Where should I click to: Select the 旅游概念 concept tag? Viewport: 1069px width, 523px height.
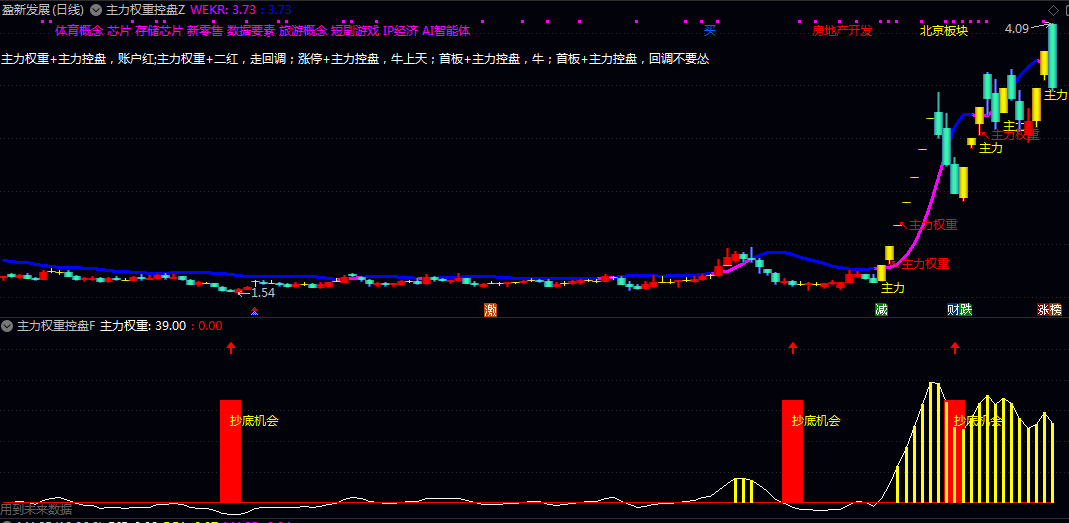(x=303, y=31)
